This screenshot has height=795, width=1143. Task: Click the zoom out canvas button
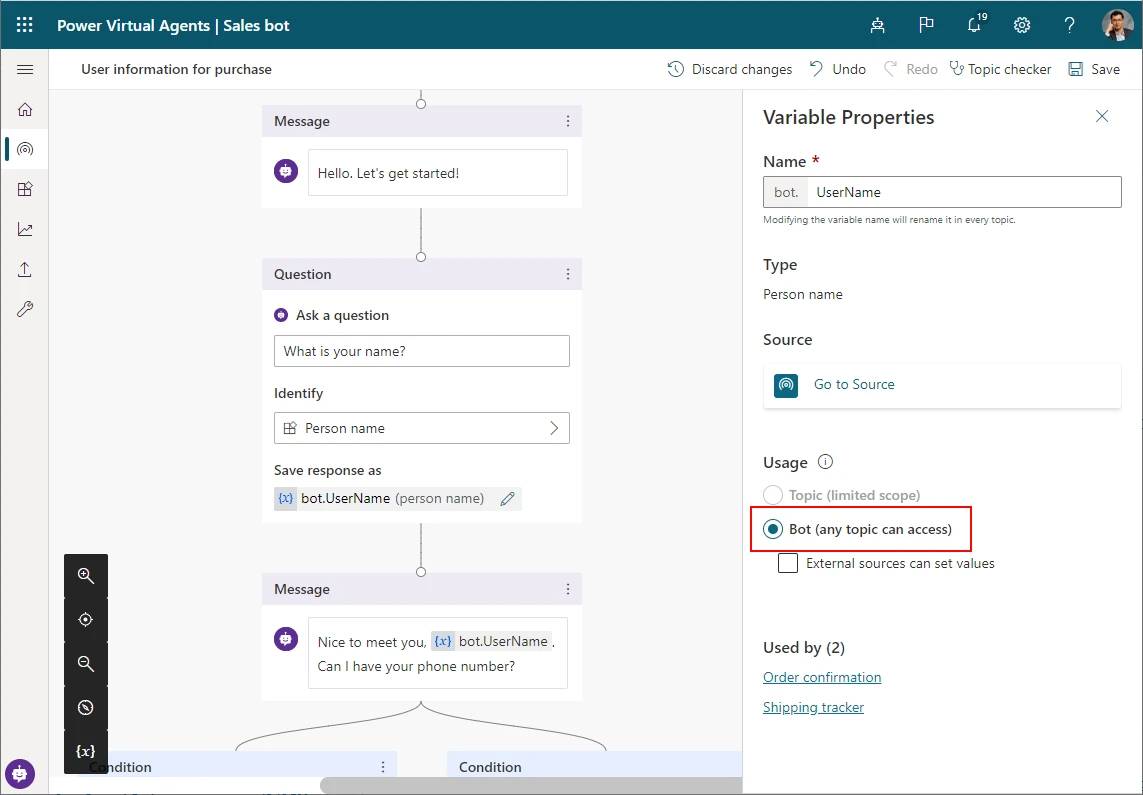click(86, 664)
